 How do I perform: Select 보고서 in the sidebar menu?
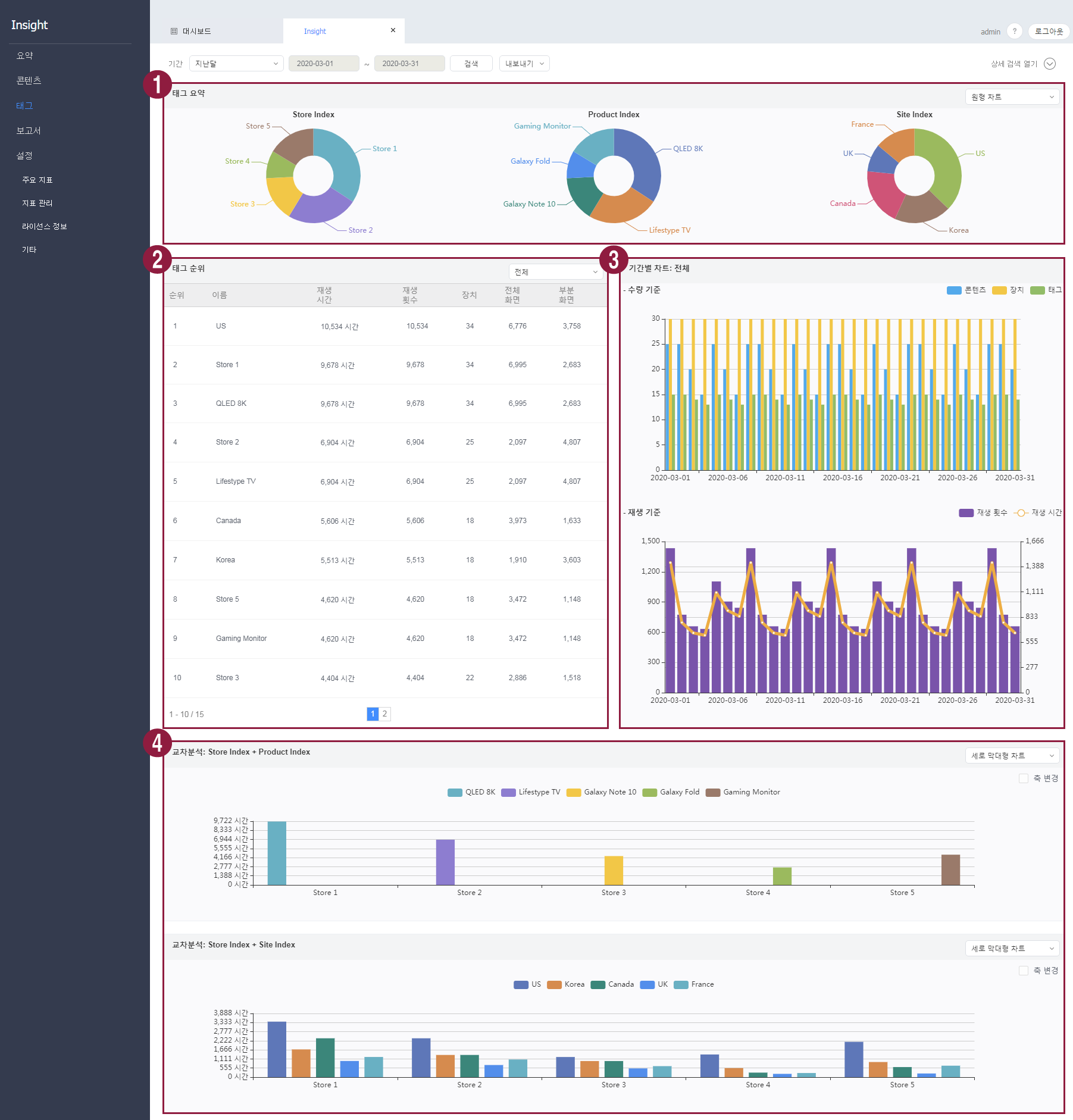tap(29, 130)
